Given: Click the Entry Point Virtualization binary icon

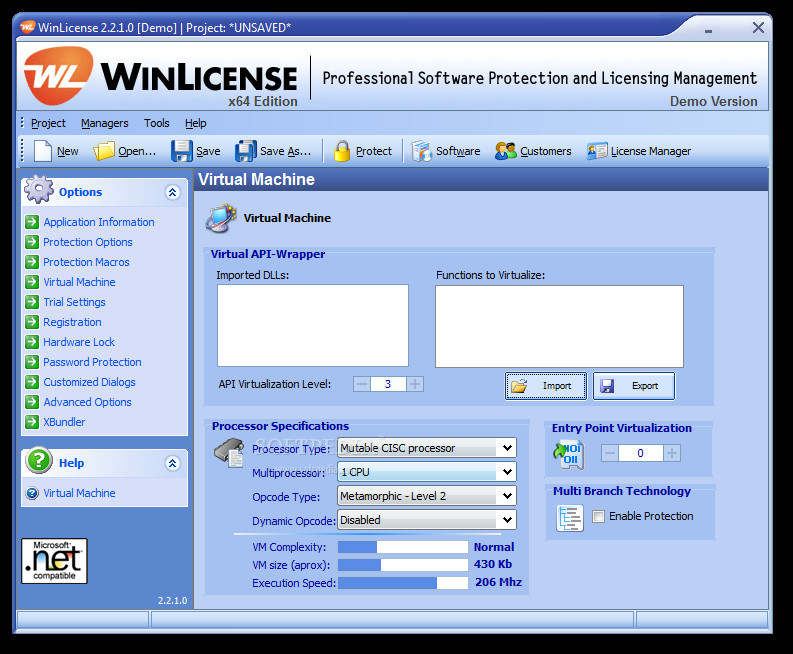Looking at the screenshot, I should click(568, 455).
